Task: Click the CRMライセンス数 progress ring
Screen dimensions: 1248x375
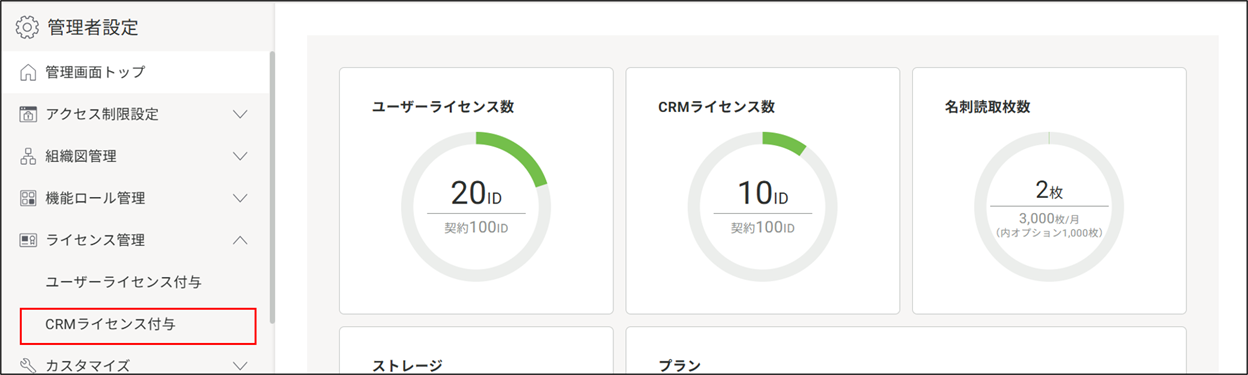Action: click(762, 206)
